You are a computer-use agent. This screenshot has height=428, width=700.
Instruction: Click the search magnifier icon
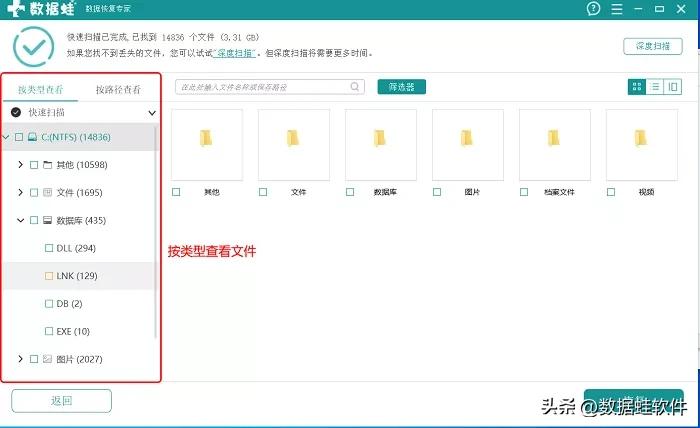[354, 87]
